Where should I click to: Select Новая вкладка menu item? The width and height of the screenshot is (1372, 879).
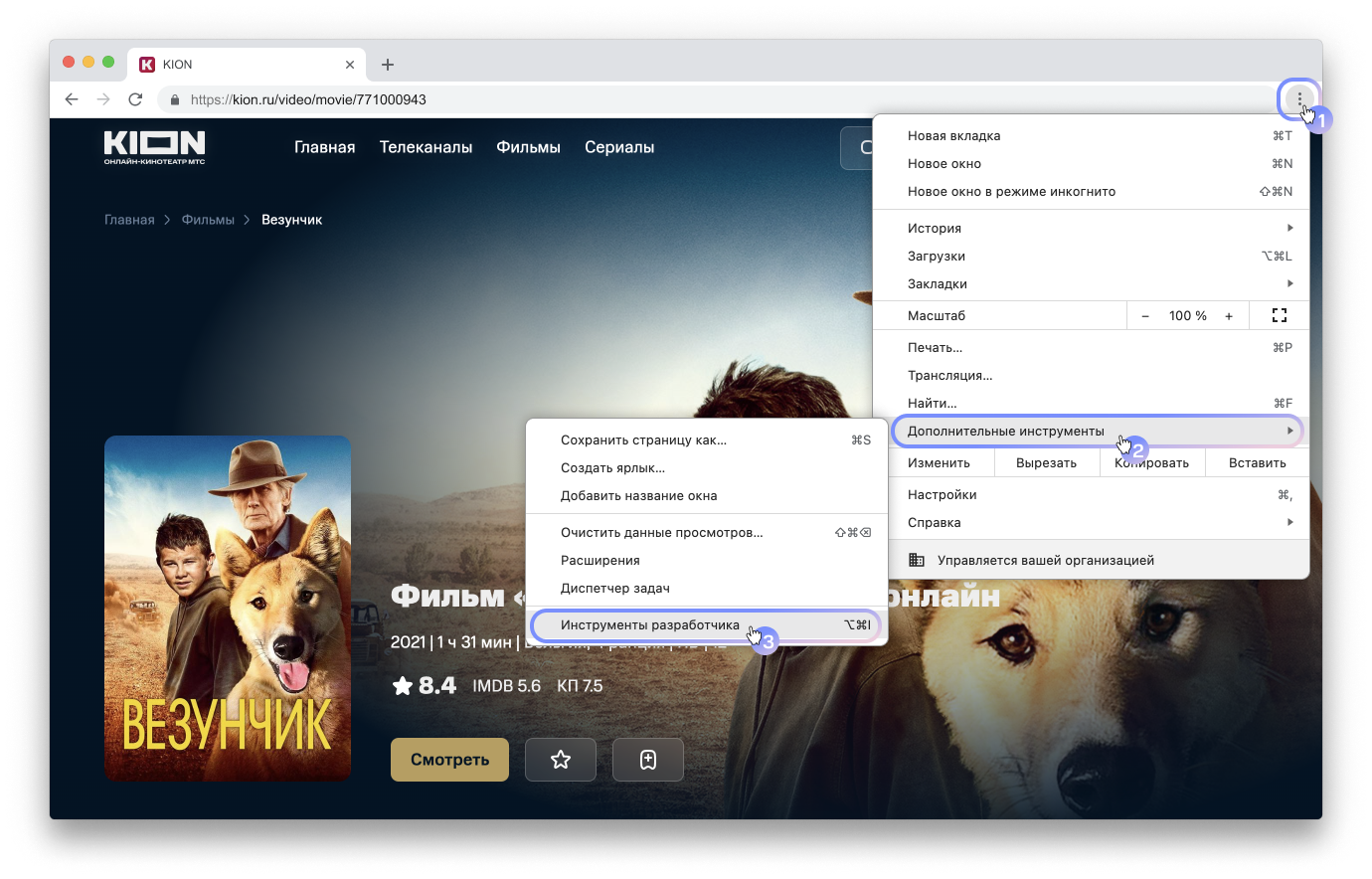[1091, 135]
